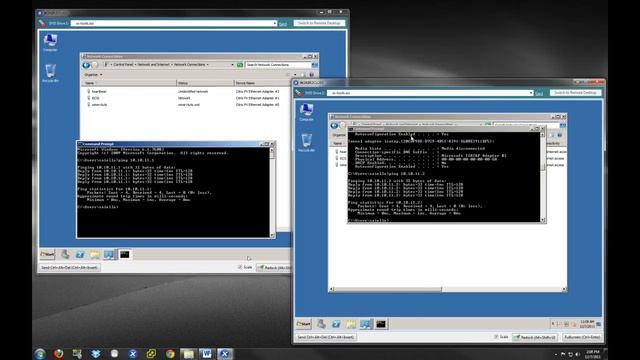Open Windows Start orb on host taskbar
This screenshot has width=640, height=360.
tap(40, 354)
